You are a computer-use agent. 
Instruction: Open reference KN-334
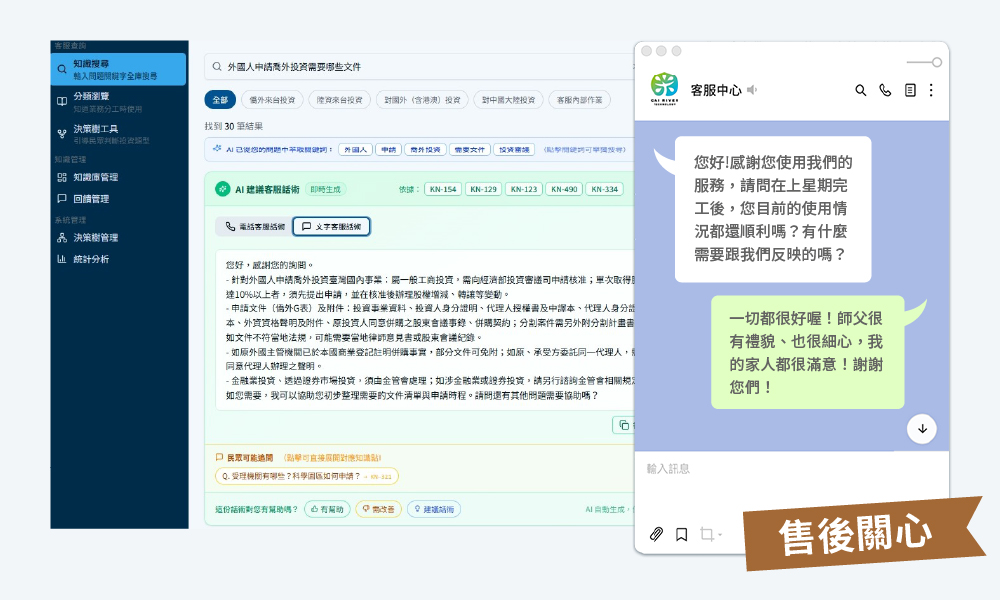pyautogui.click(x=605, y=189)
